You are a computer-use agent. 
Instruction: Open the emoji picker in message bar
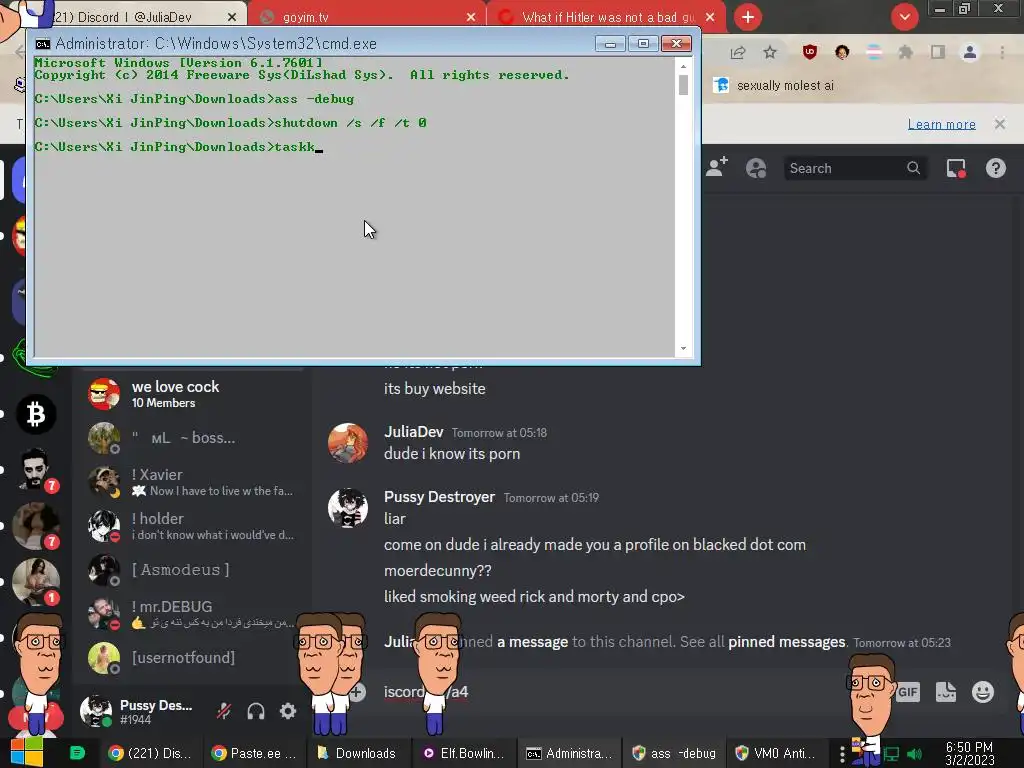point(983,692)
